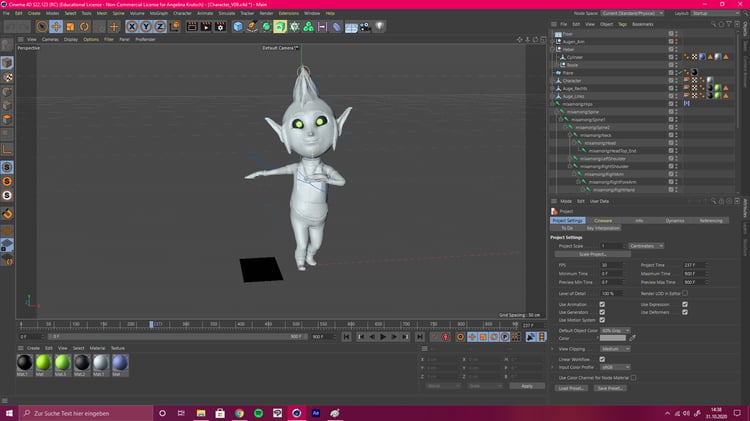Render to Picture Viewer
Image resolution: width=750 pixels, height=421 pixels.
(206, 27)
